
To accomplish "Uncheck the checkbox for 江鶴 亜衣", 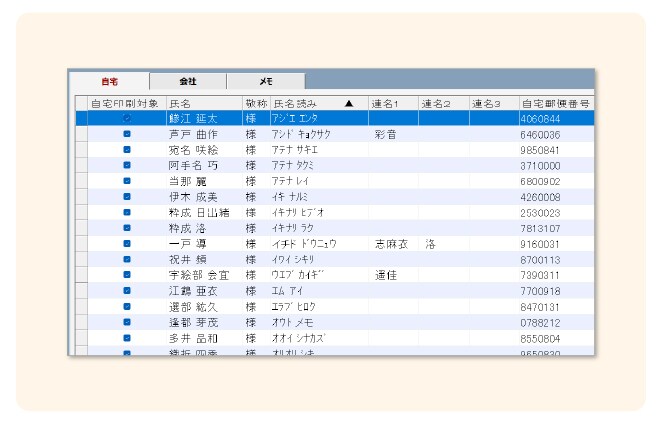I will point(127,290).
